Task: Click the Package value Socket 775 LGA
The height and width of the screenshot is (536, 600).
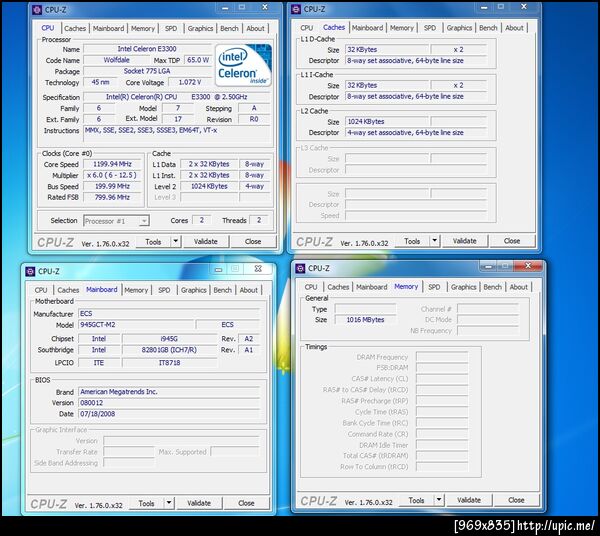Action: pyautogui.click(x=147, y=71)
